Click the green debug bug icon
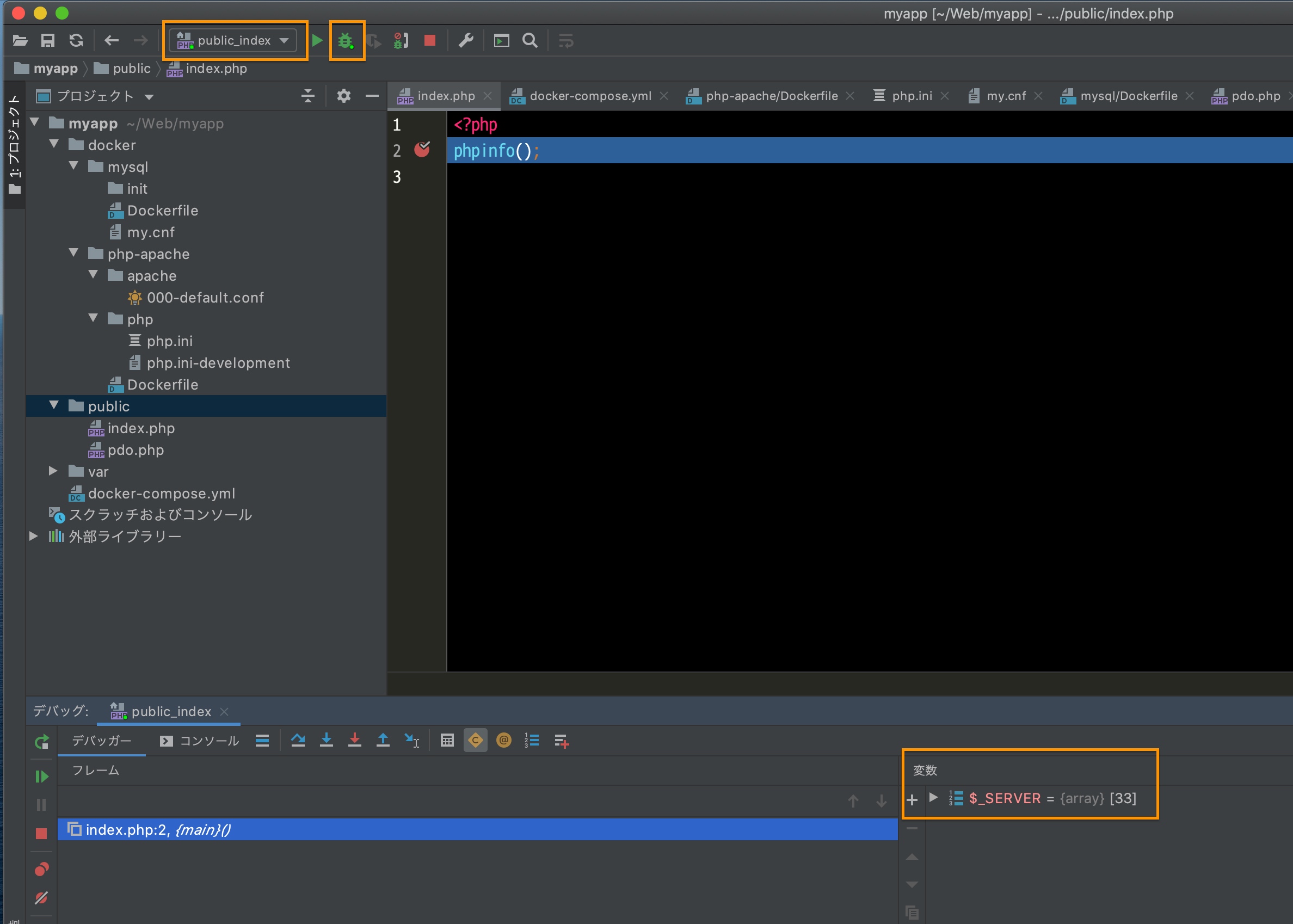Screen dimensions: 1293x924 pos(346,40)
